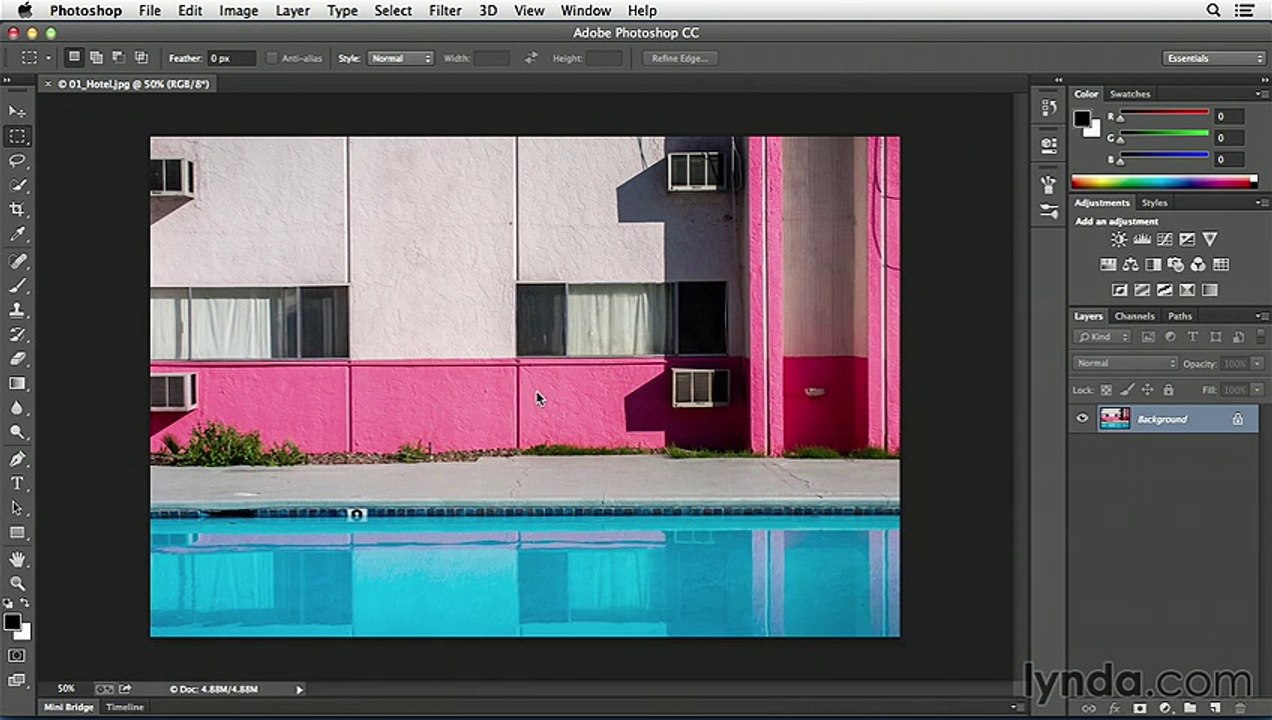Select the Gradient tool

(17, 384)
